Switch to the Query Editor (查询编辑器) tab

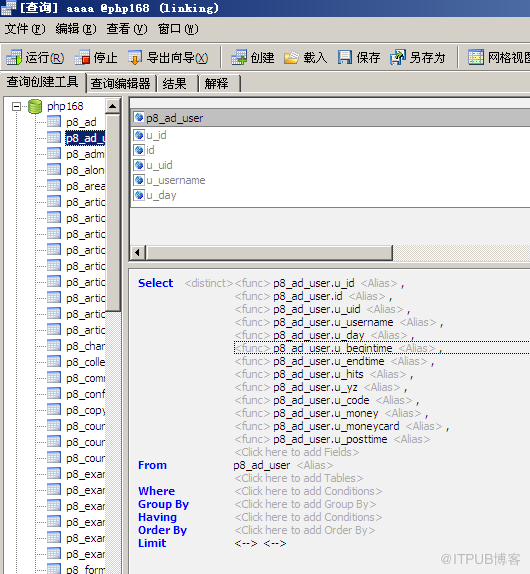coord(120,83)
